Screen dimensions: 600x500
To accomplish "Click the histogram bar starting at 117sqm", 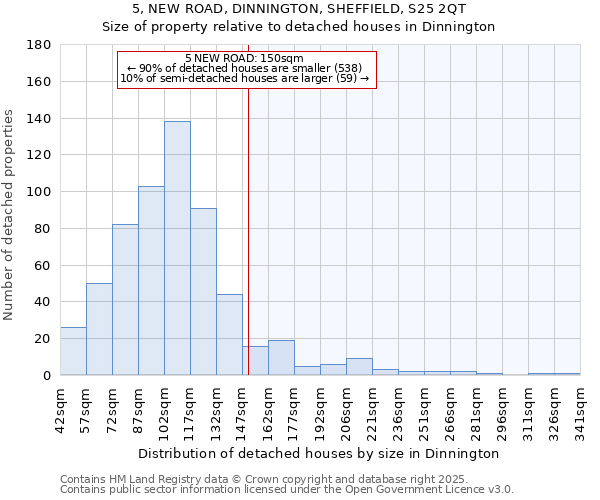I will 204,292.
